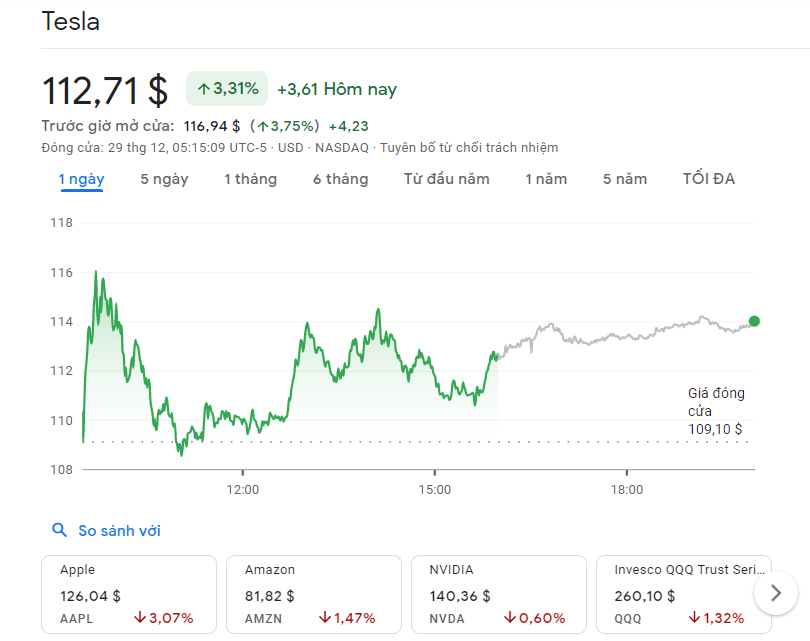Viewport: 810px width, 641px height.
Task: Switch to the 1 năm tab
Action: tap(546, 179)
